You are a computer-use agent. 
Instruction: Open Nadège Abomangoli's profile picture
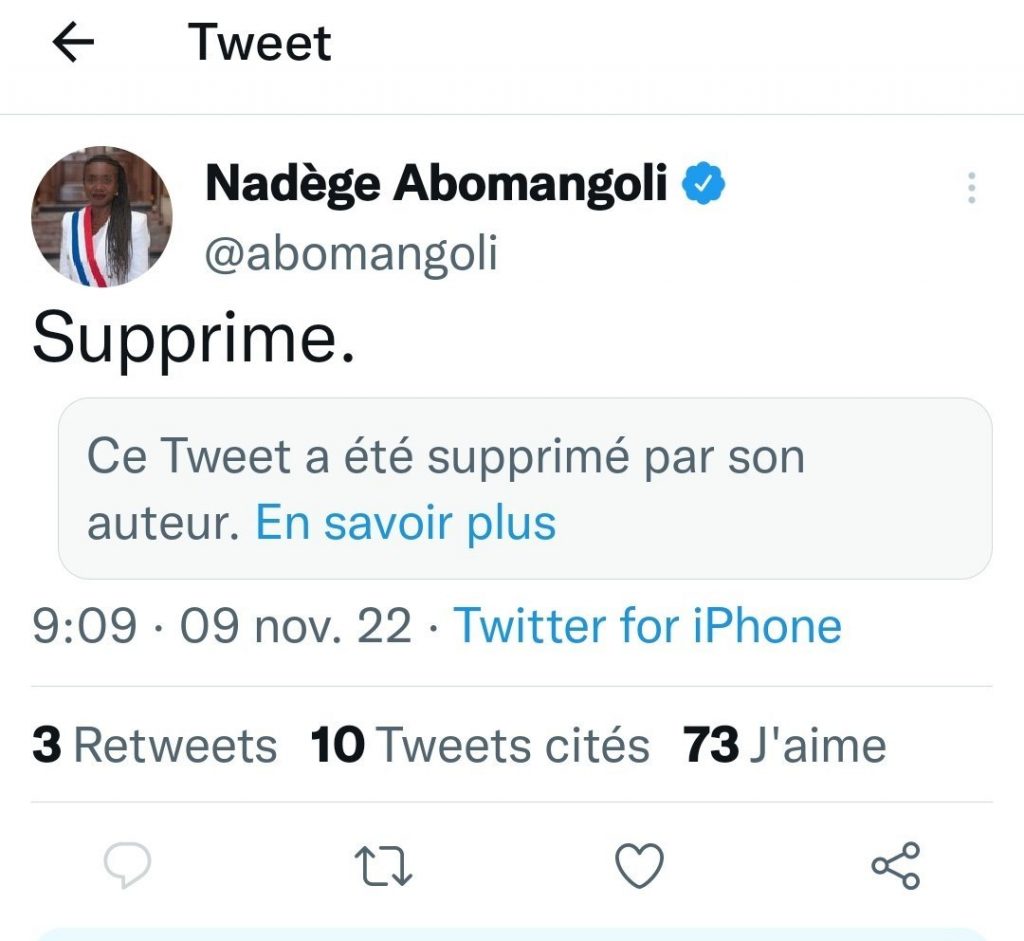tap(102, 217)
